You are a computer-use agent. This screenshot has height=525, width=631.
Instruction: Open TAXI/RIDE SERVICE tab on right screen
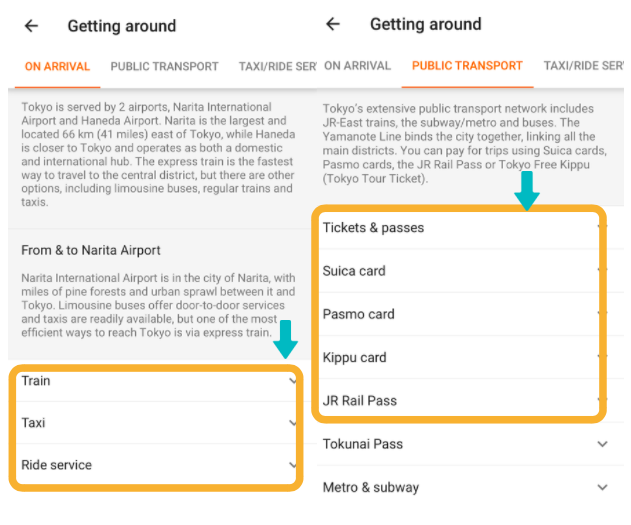tap(583, 66)
